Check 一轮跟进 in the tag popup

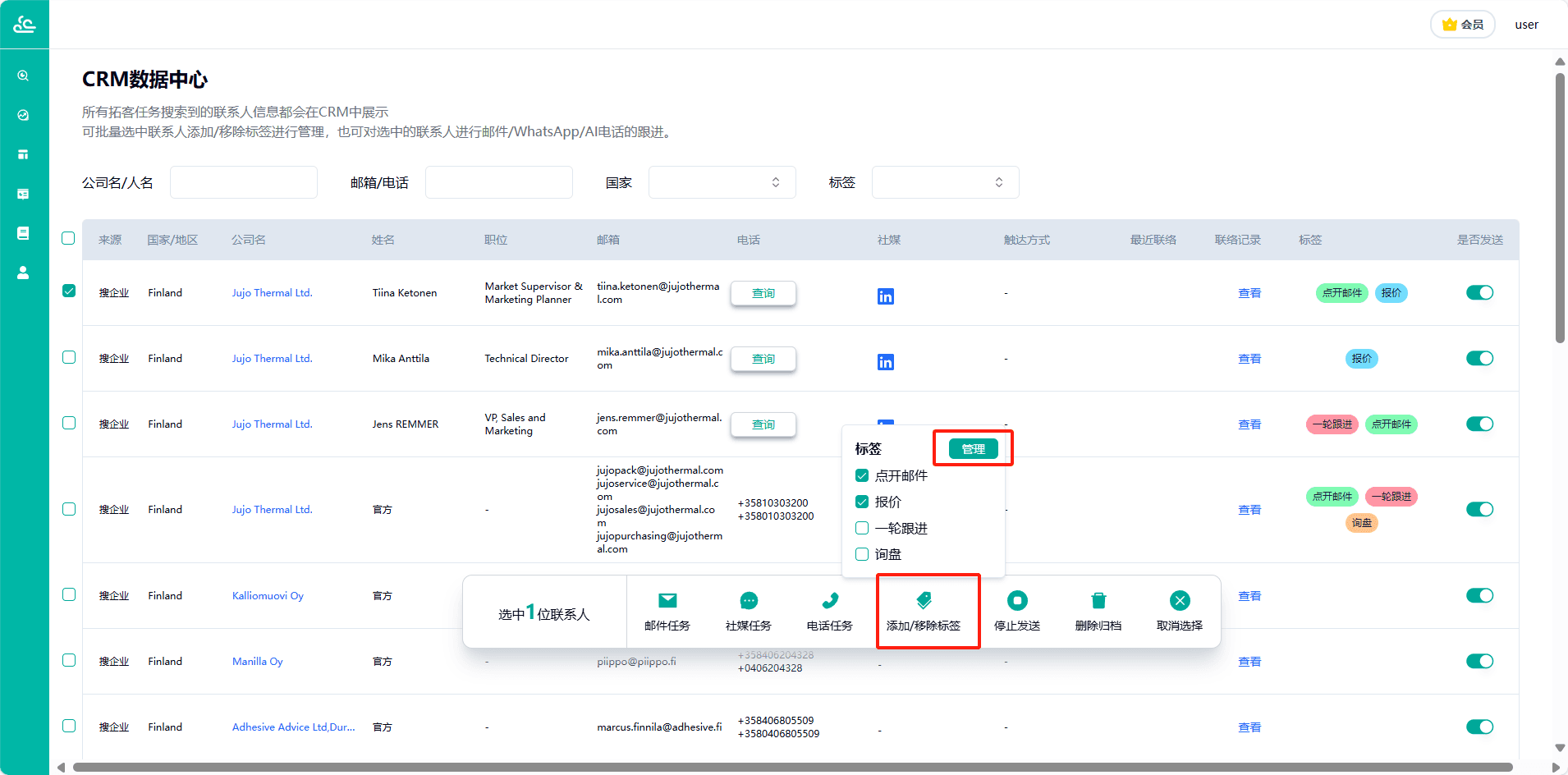coord(862,528)
